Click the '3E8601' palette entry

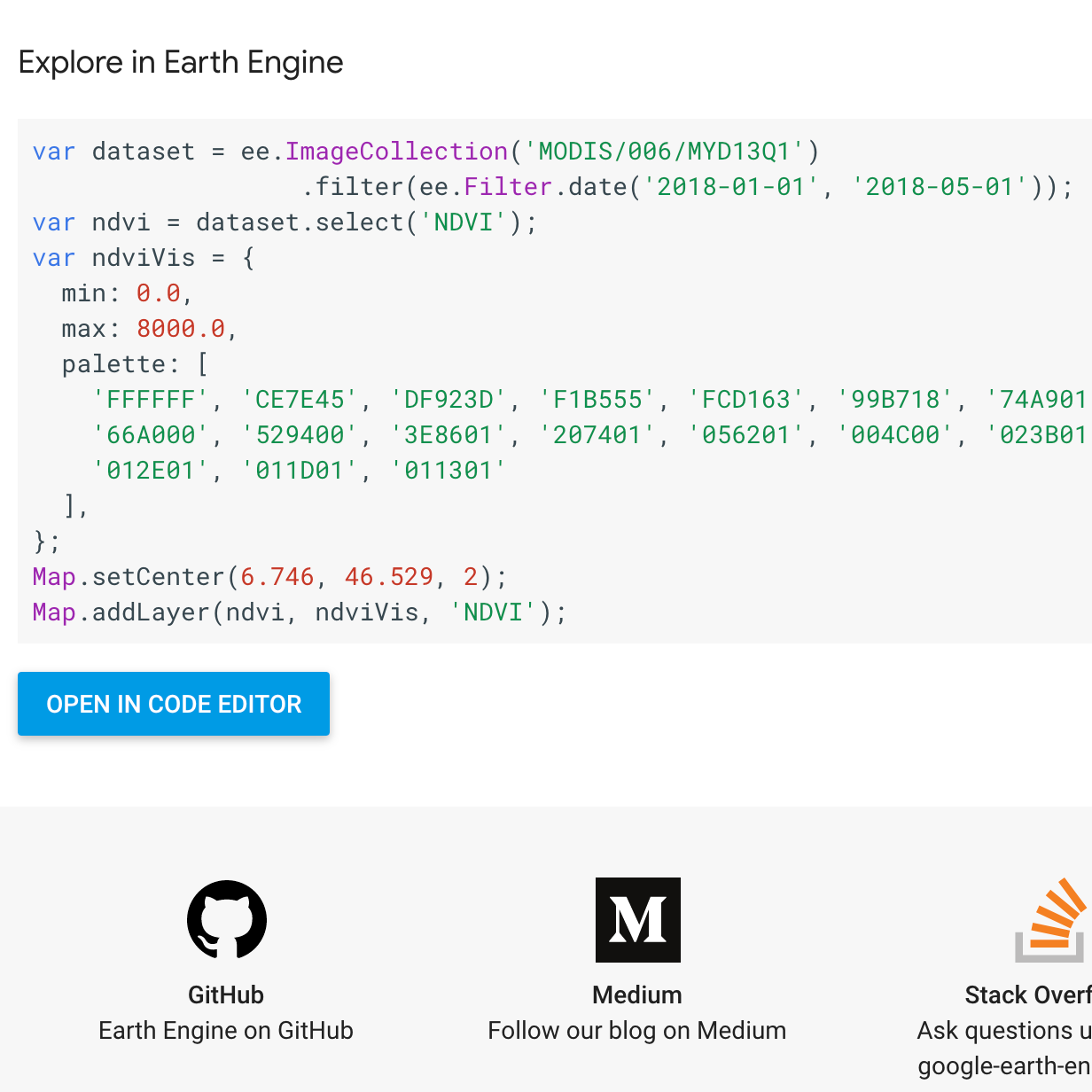point(449,435)
